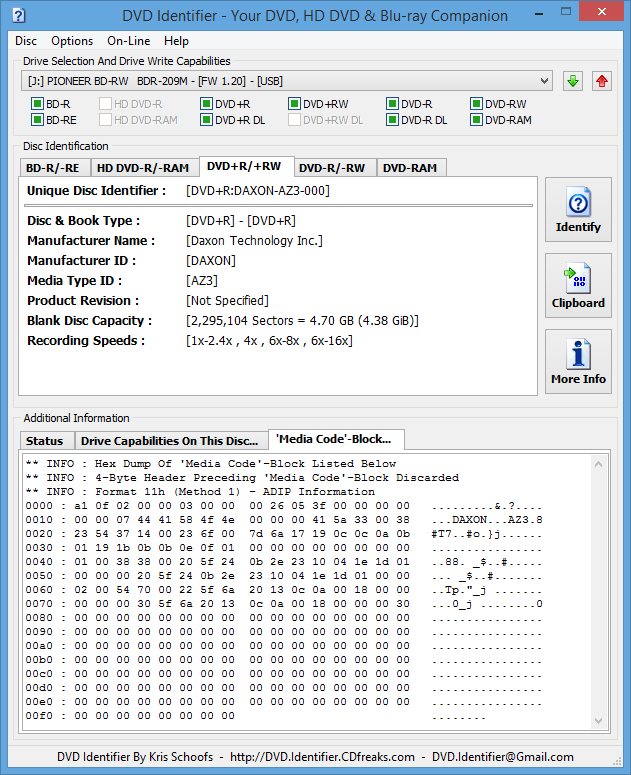Image resolution: width=631 pixels, height=775 pixels.
Task: Open the On-Line menu
Action: (128, 41)
